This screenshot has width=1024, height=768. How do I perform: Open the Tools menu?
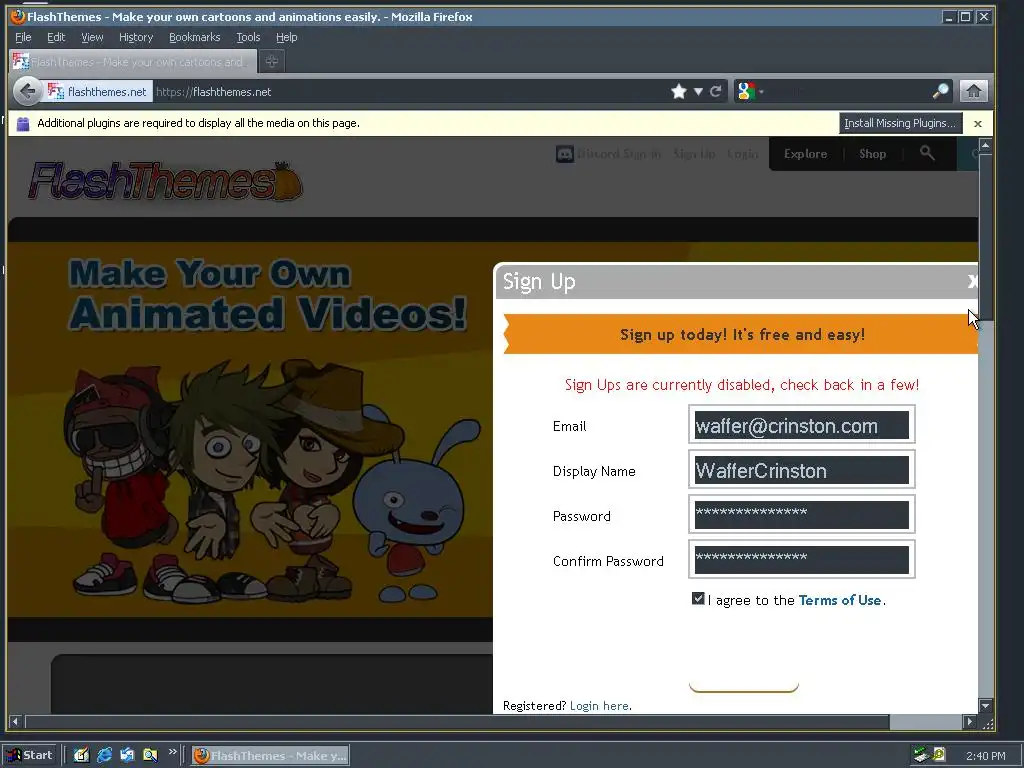pos(248,37)
